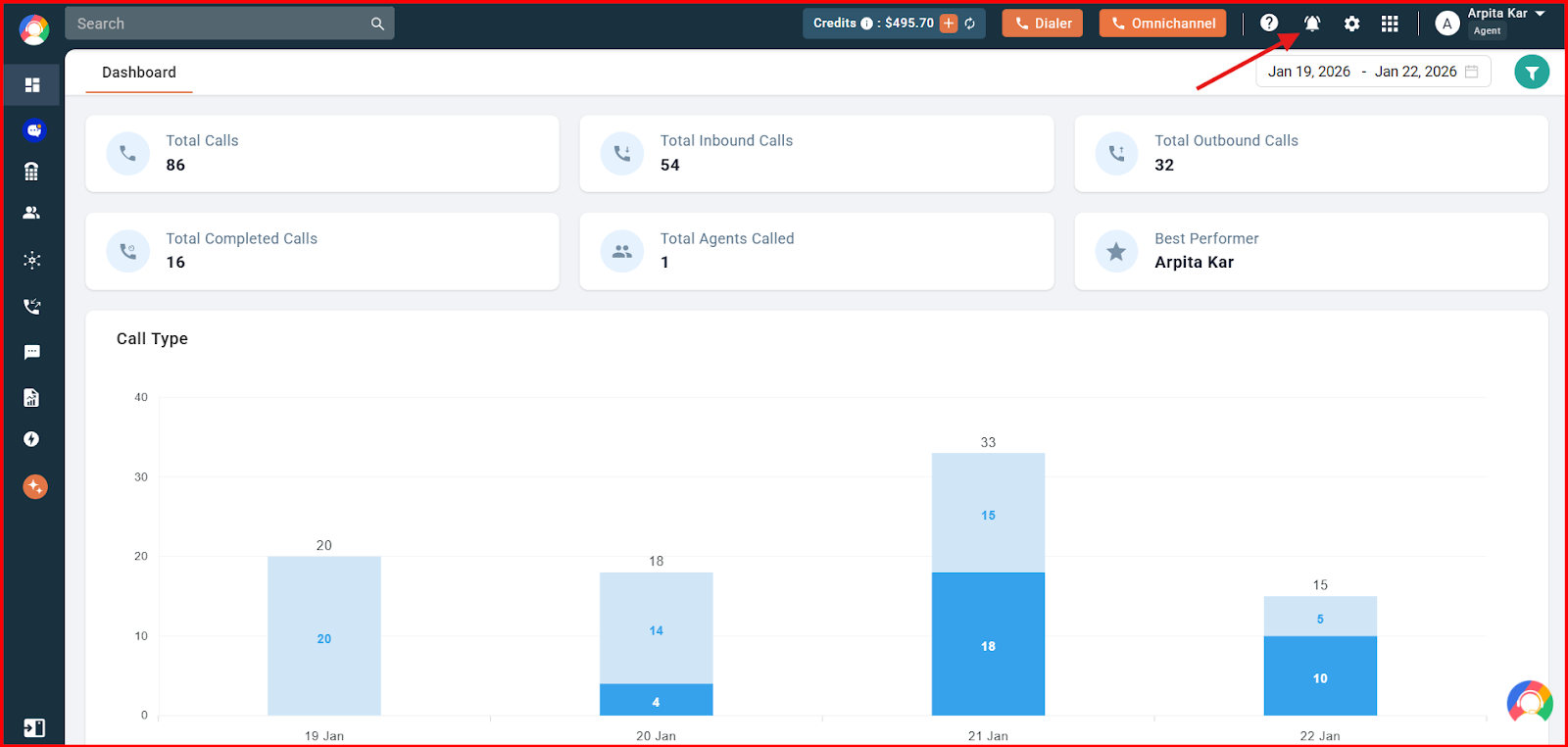Open the dial pad sidebar icon
1568x747 pixels.
tap(31, 172)
